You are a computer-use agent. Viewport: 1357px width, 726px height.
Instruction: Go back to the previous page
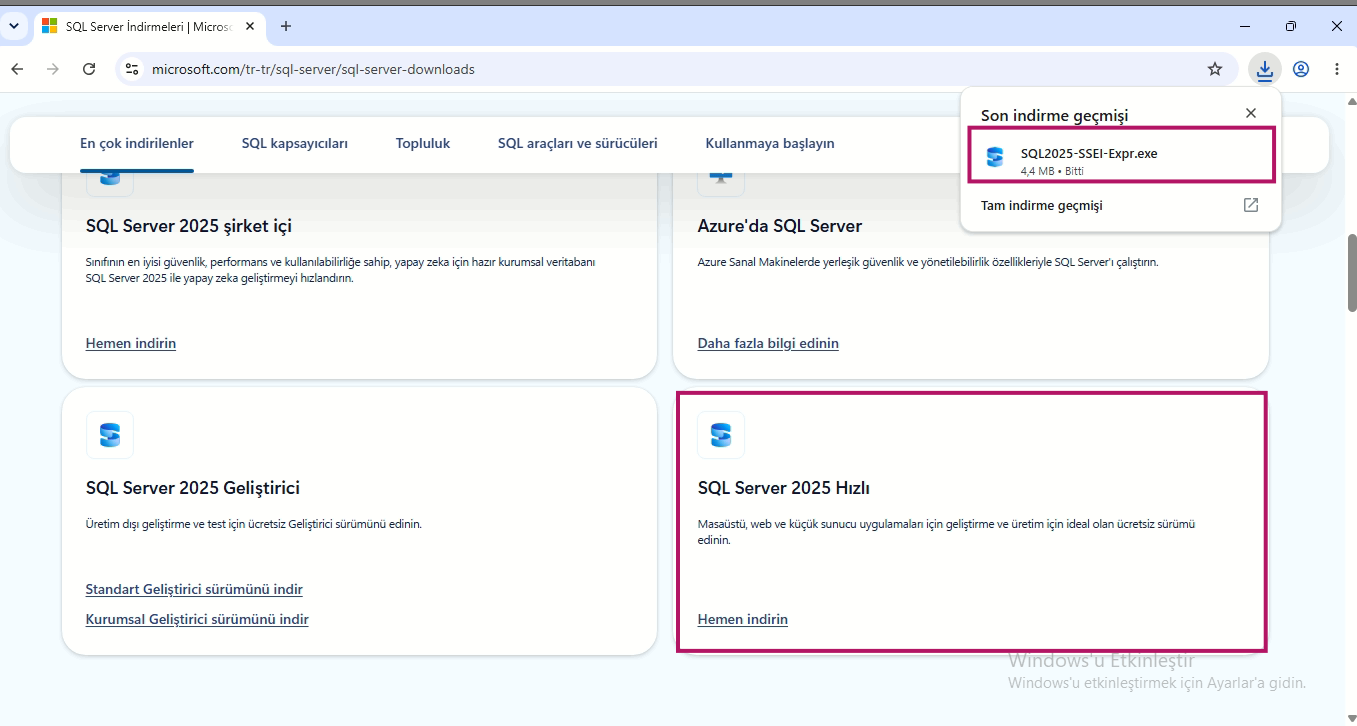[x=17, y=69]
